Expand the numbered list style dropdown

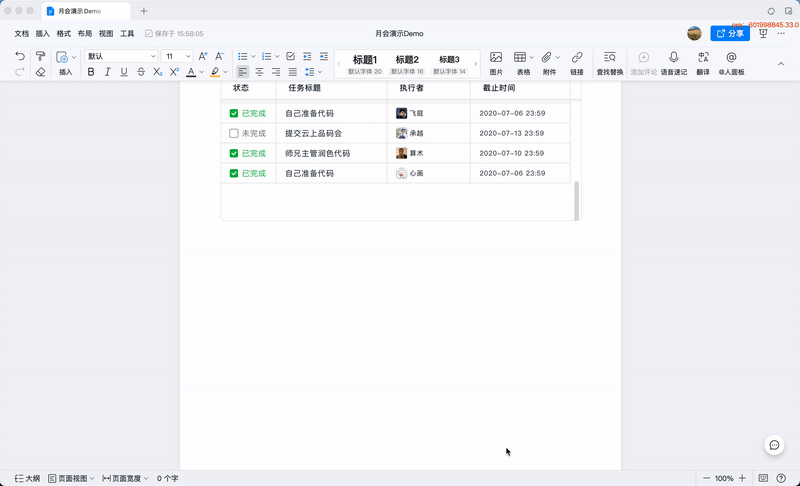[277, 57]
